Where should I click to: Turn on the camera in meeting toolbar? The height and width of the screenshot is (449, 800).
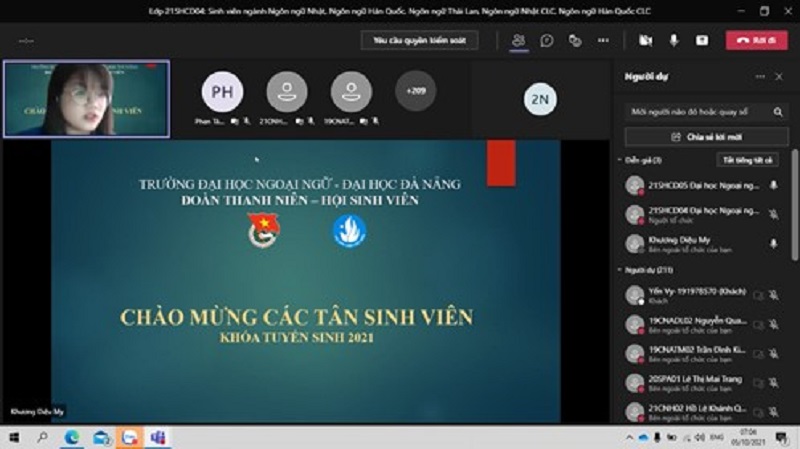tap(646, 41)
